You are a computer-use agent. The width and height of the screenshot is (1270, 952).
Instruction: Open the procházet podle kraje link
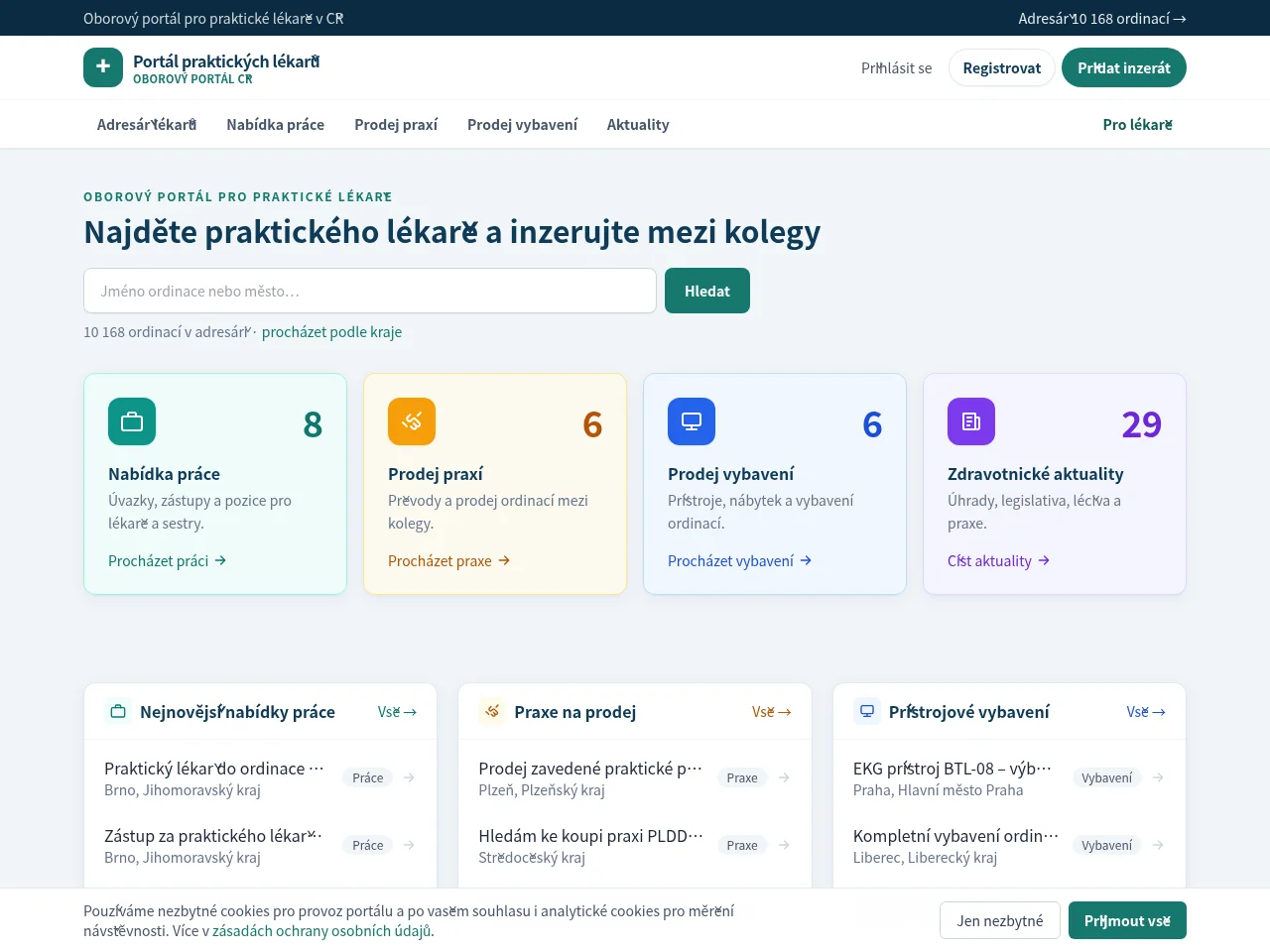pyautogui.click(x=331, y=332)
